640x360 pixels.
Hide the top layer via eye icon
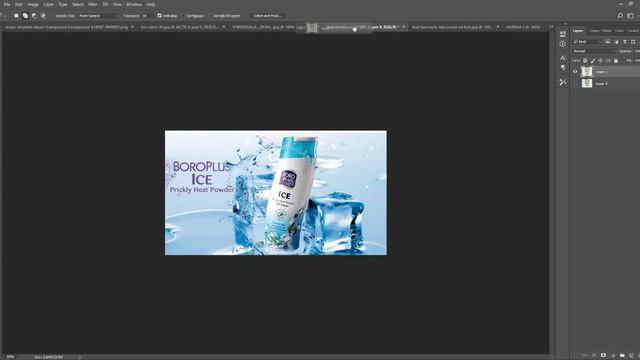click(575, 72)
